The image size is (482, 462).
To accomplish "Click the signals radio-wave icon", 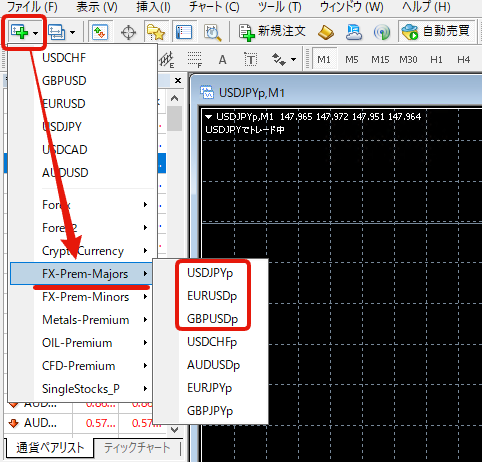I will pos(382,32).
